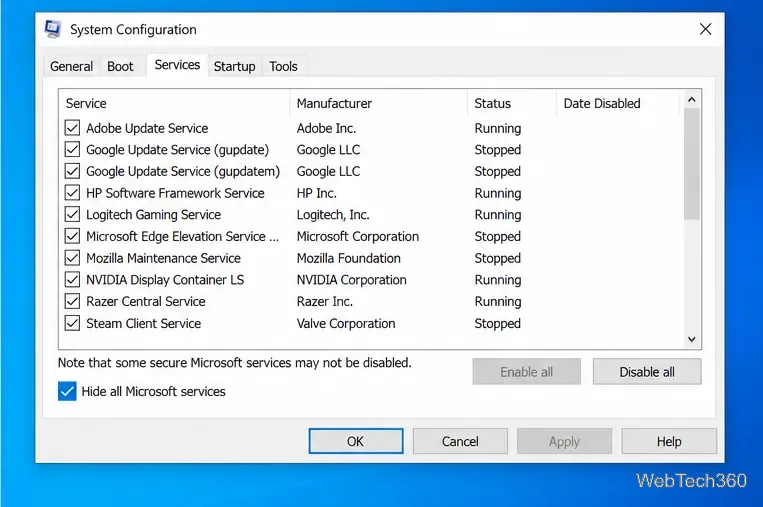This screenshot has height=507, width=763.
Task: Select the Logitech Gaming Service name
Action: pyautogui.click(x=153, y=215)
